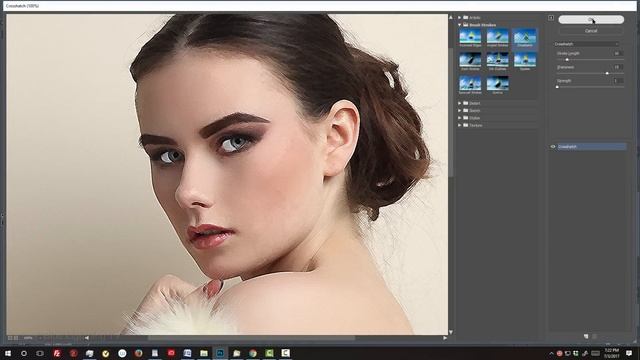The height and width of the screenshot is (360, 640).
Task: Select the Spatter filter thumbnail
Action: 524,62
